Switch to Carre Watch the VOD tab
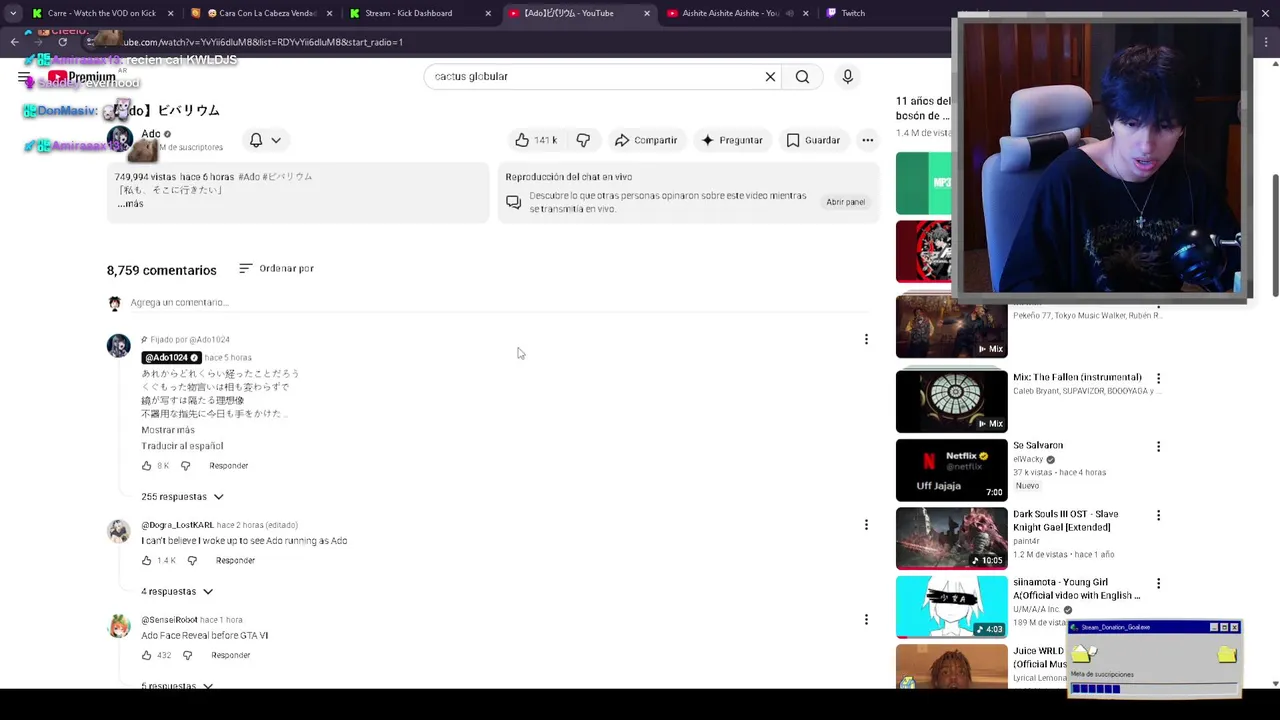The height and width of the screenshot is (720, 1280). point(101,13)
